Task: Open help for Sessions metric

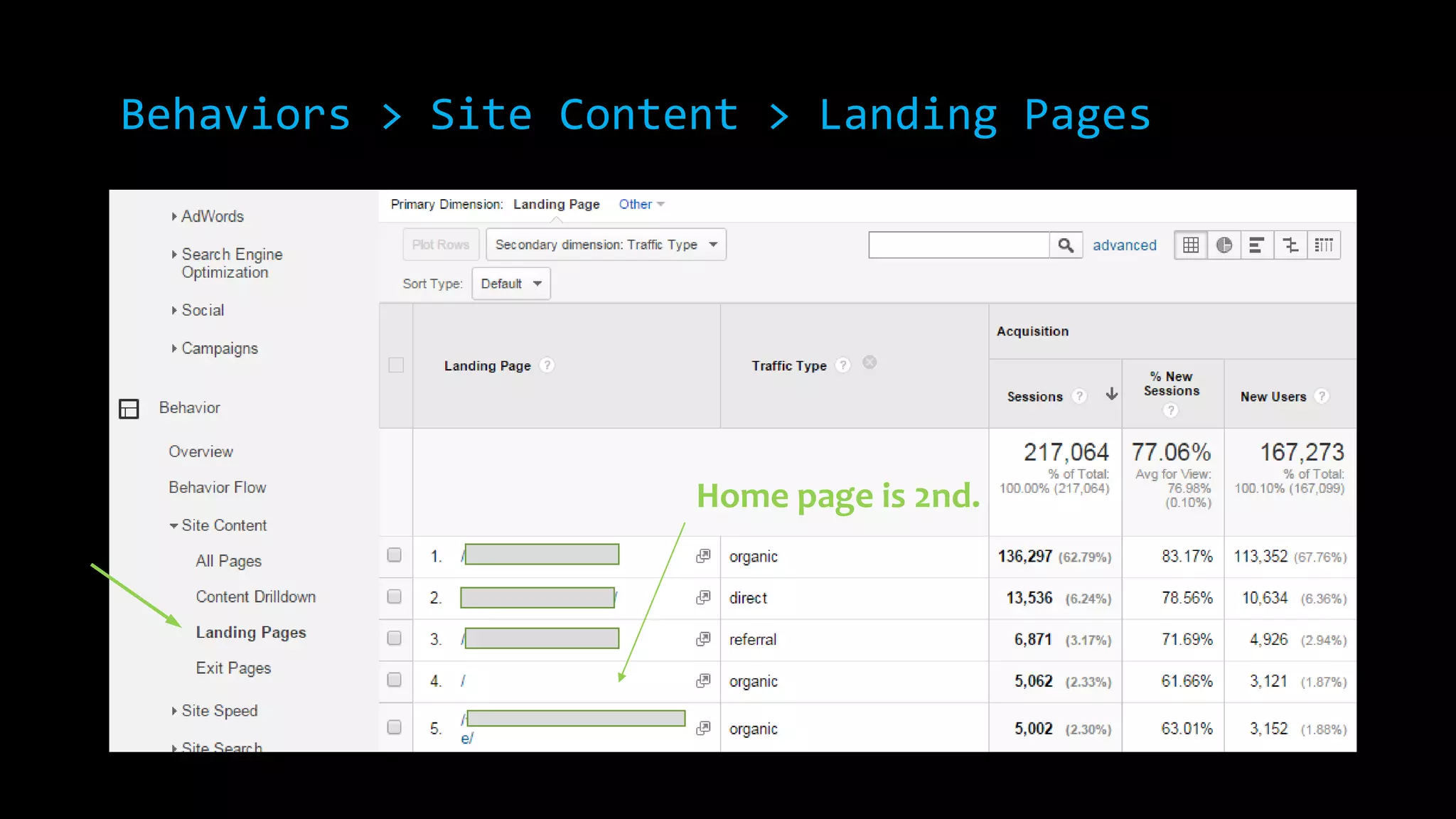Action: click(x=1079, y=396)
